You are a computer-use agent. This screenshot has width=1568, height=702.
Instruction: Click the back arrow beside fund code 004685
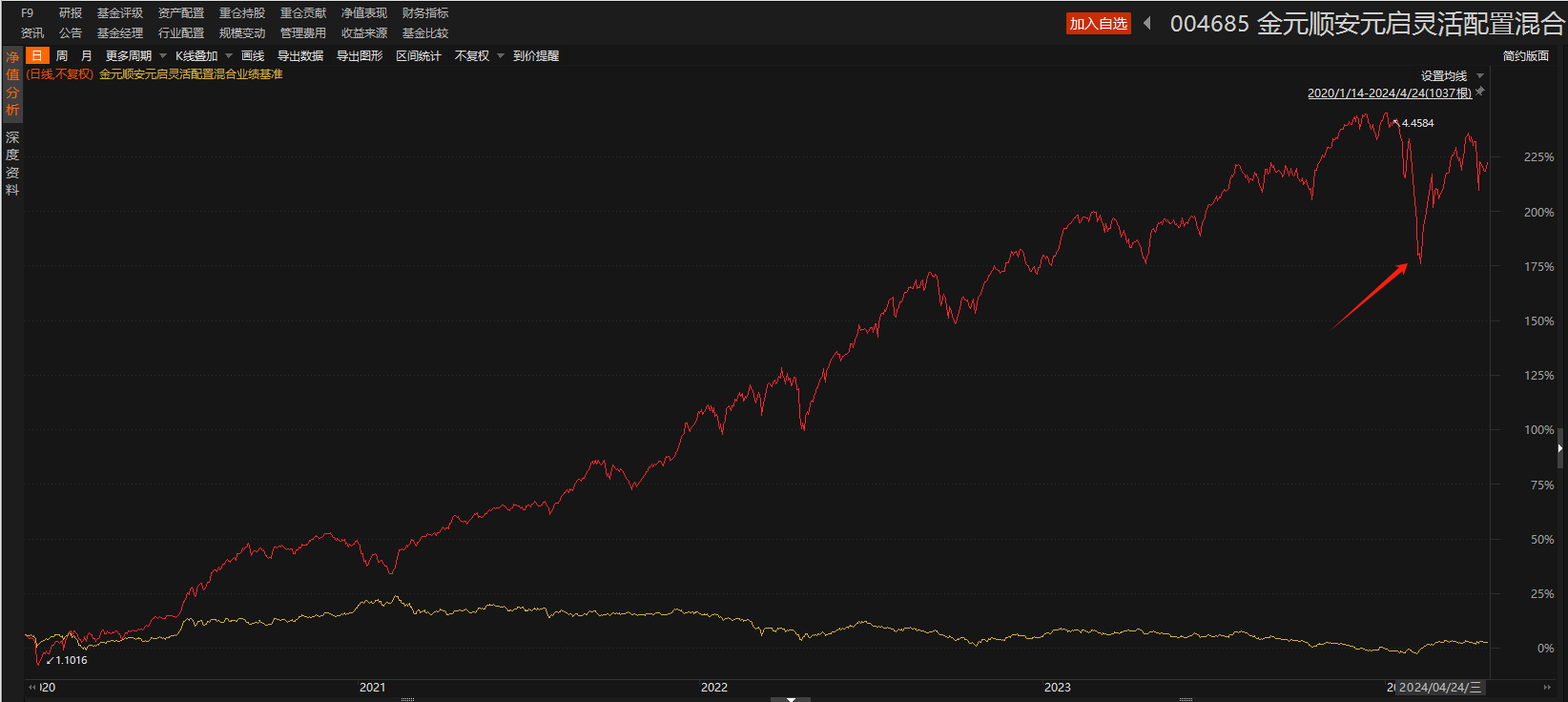pos(1147,23)
